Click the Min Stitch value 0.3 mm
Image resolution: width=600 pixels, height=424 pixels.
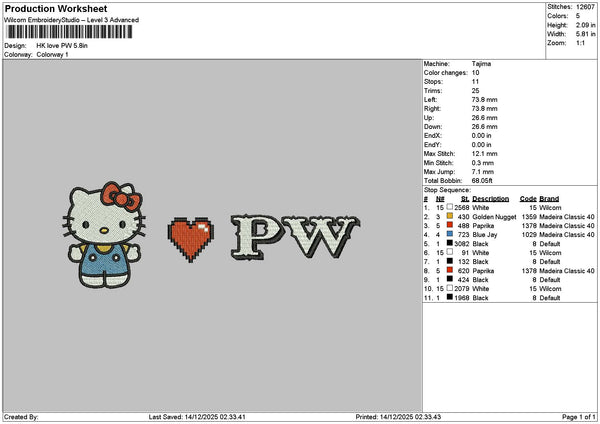pyautogui.click(x=483, y=163)
